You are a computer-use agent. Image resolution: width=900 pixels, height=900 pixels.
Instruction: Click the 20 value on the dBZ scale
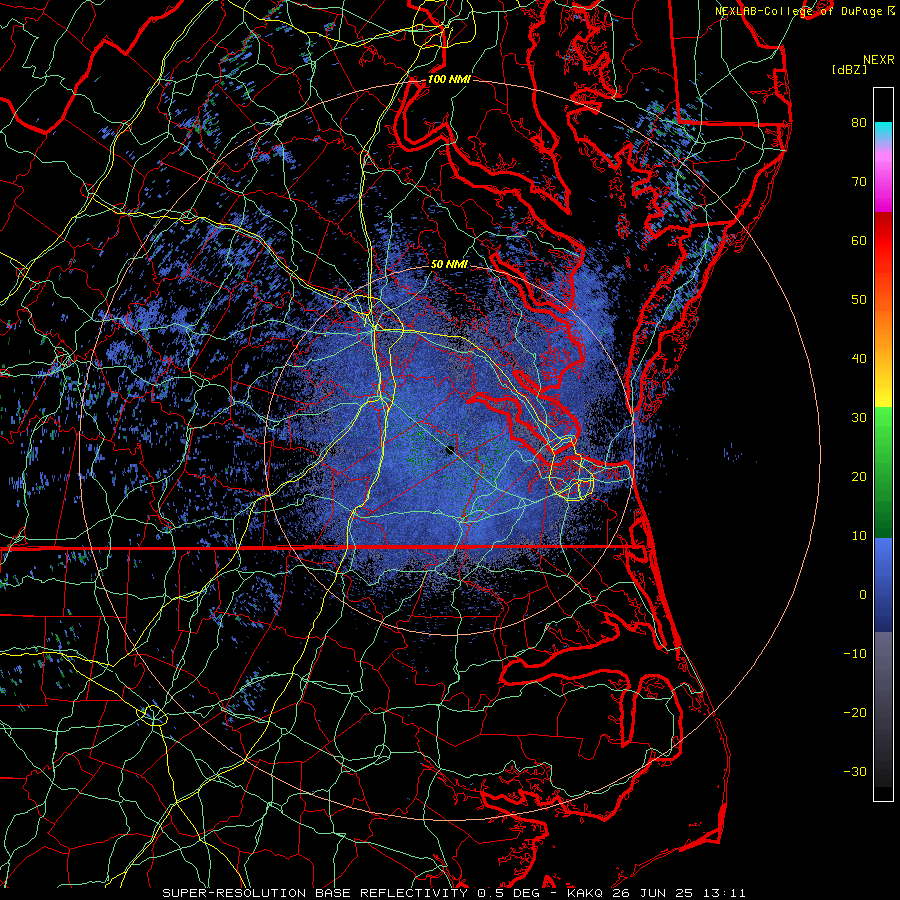(x=859, y=476)
